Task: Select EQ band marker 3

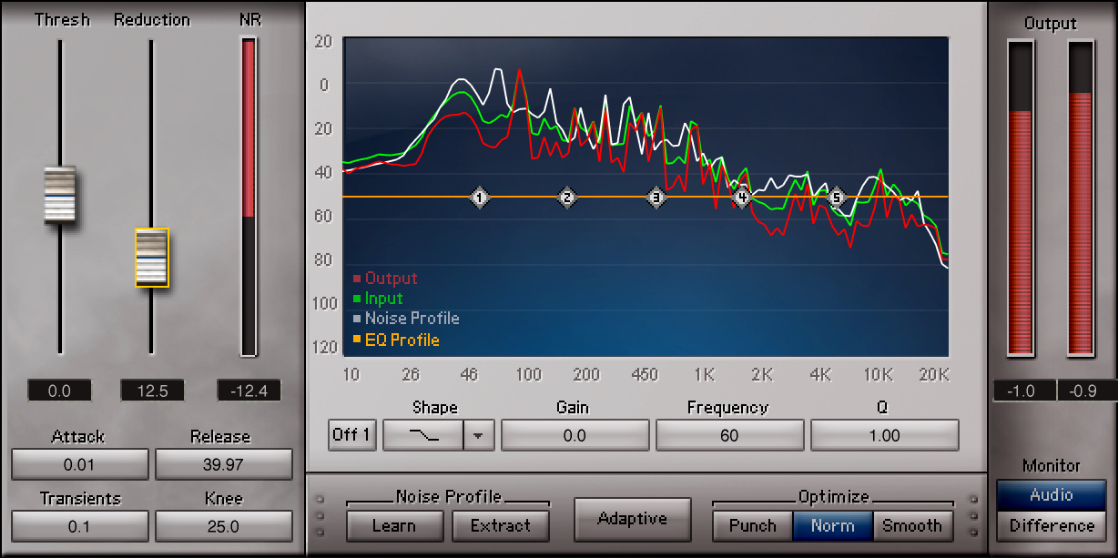Action: 657,197
